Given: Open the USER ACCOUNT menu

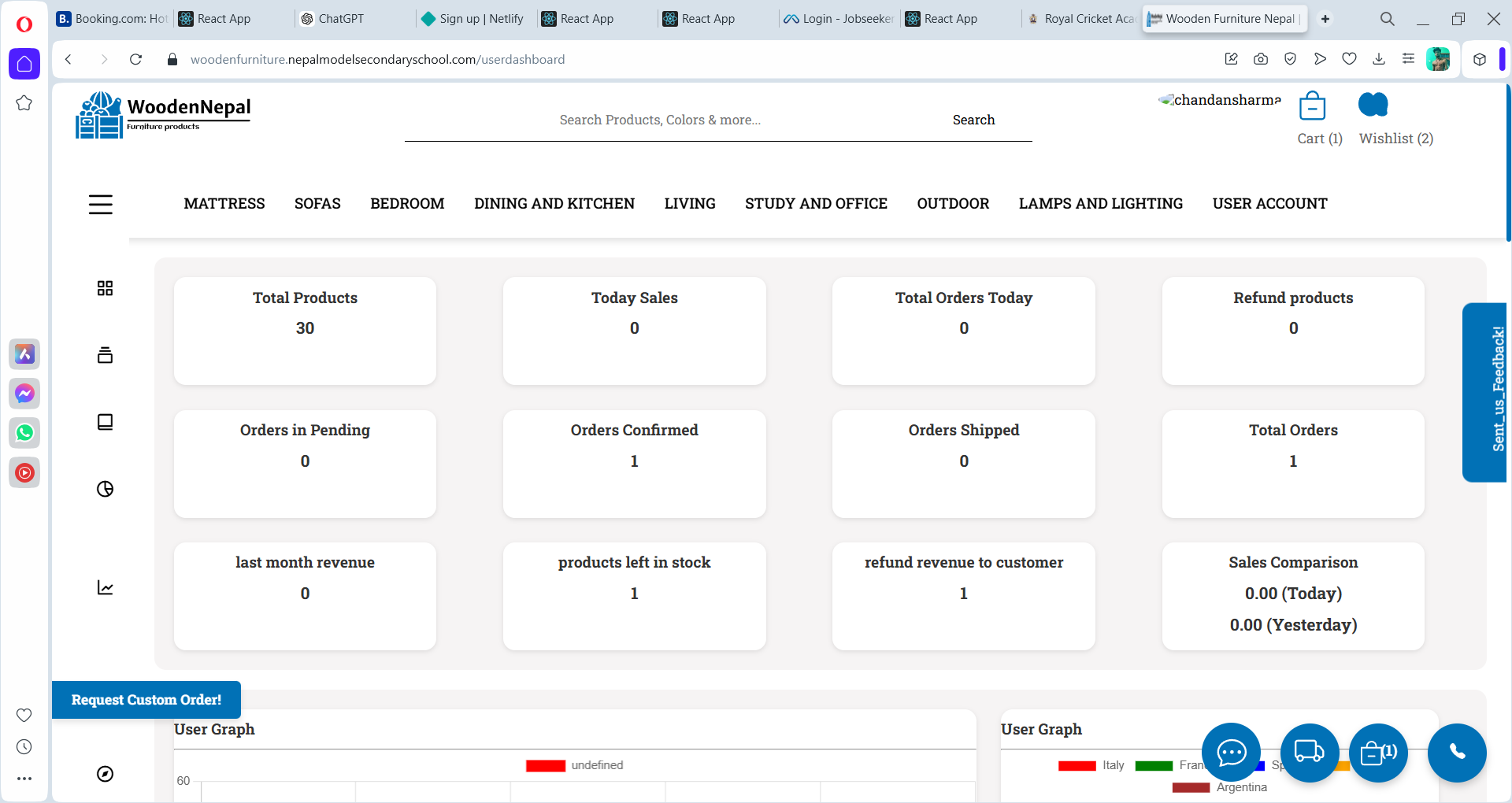Looking at the screenshot, I should pyautogui.click(x=1269, y=204).
